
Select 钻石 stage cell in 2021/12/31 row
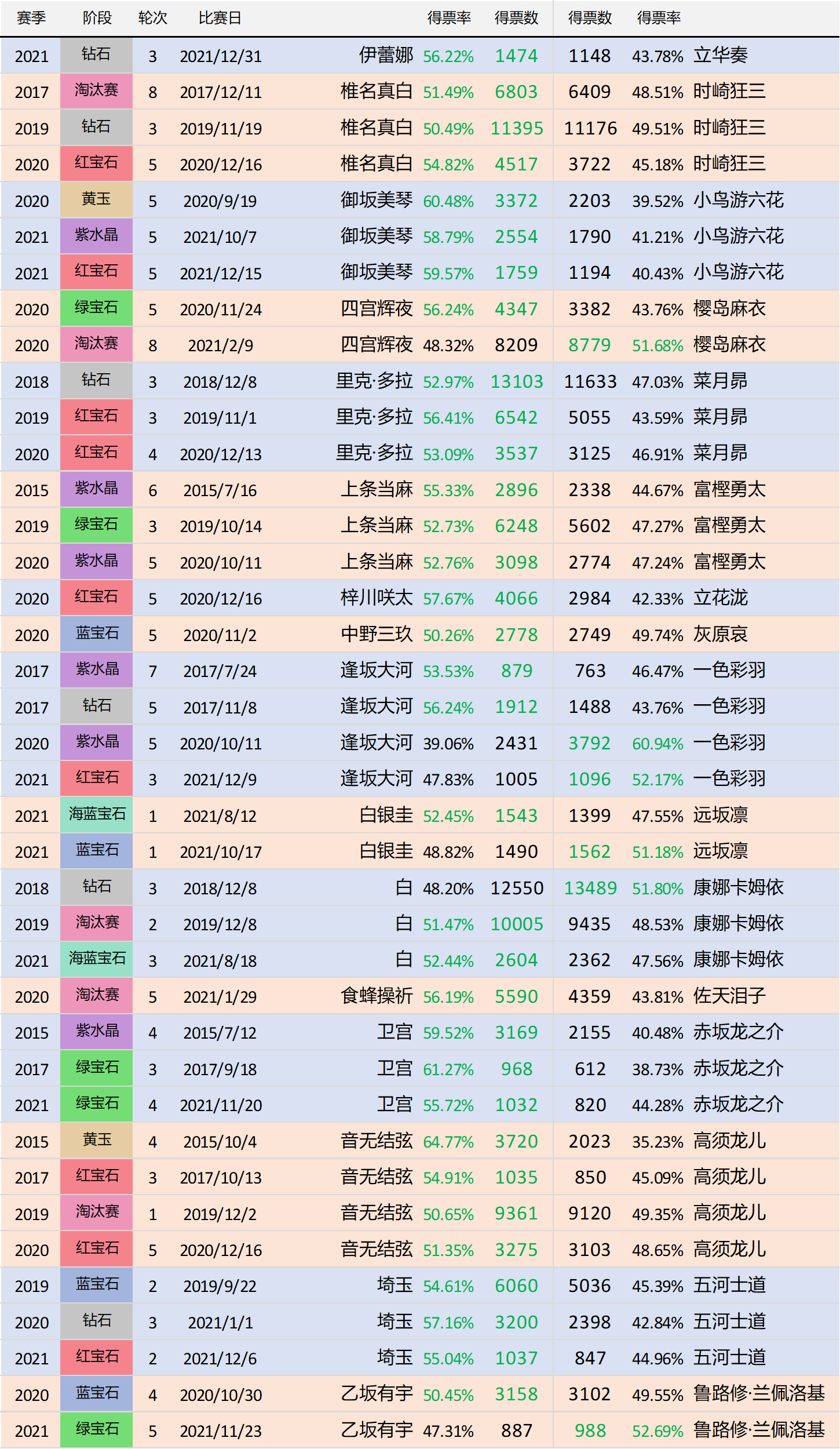(x=96, y=55)
